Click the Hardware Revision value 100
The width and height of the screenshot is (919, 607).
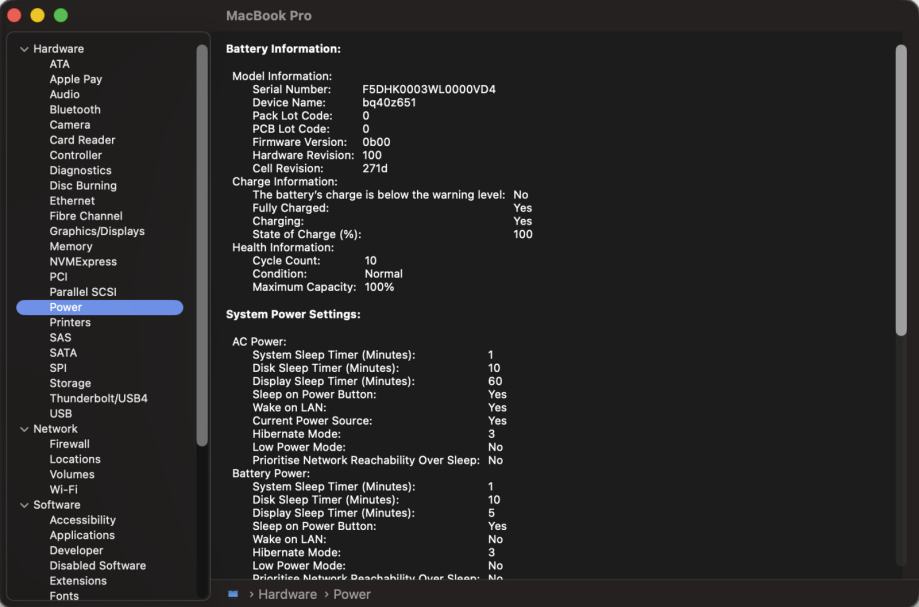coord(372,155)
